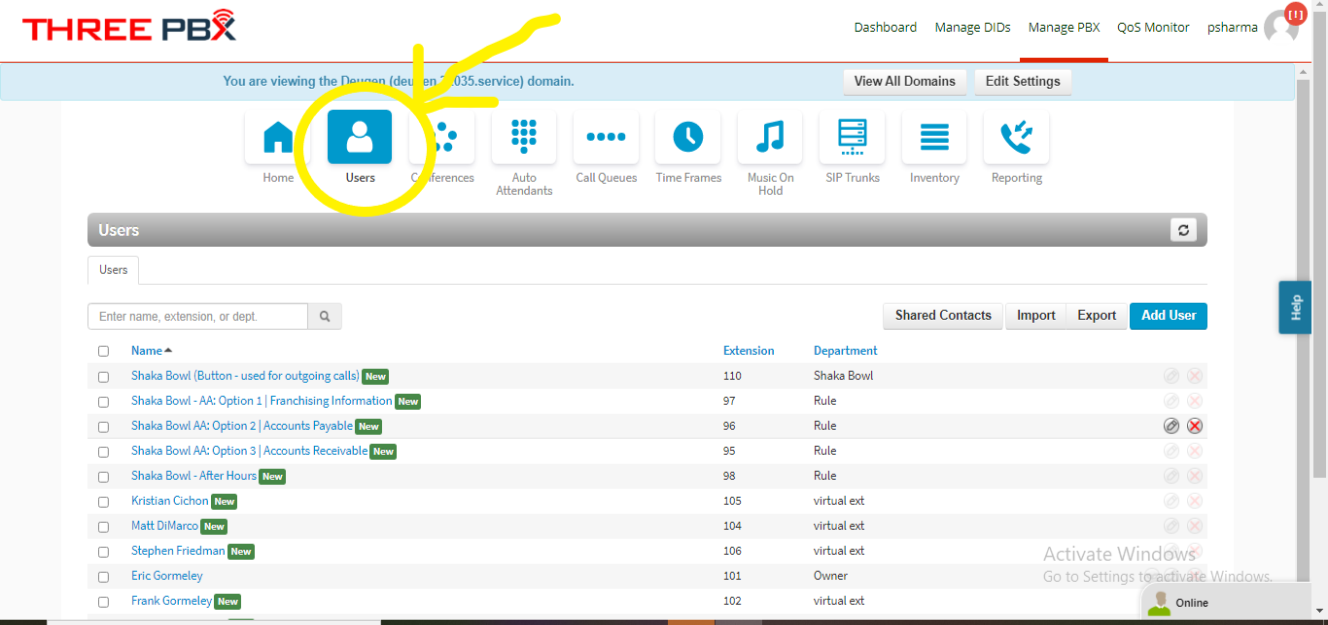Open the Manage DIDs menu
The width and height of the screenshot is (1328, 625).
(972, 28)
